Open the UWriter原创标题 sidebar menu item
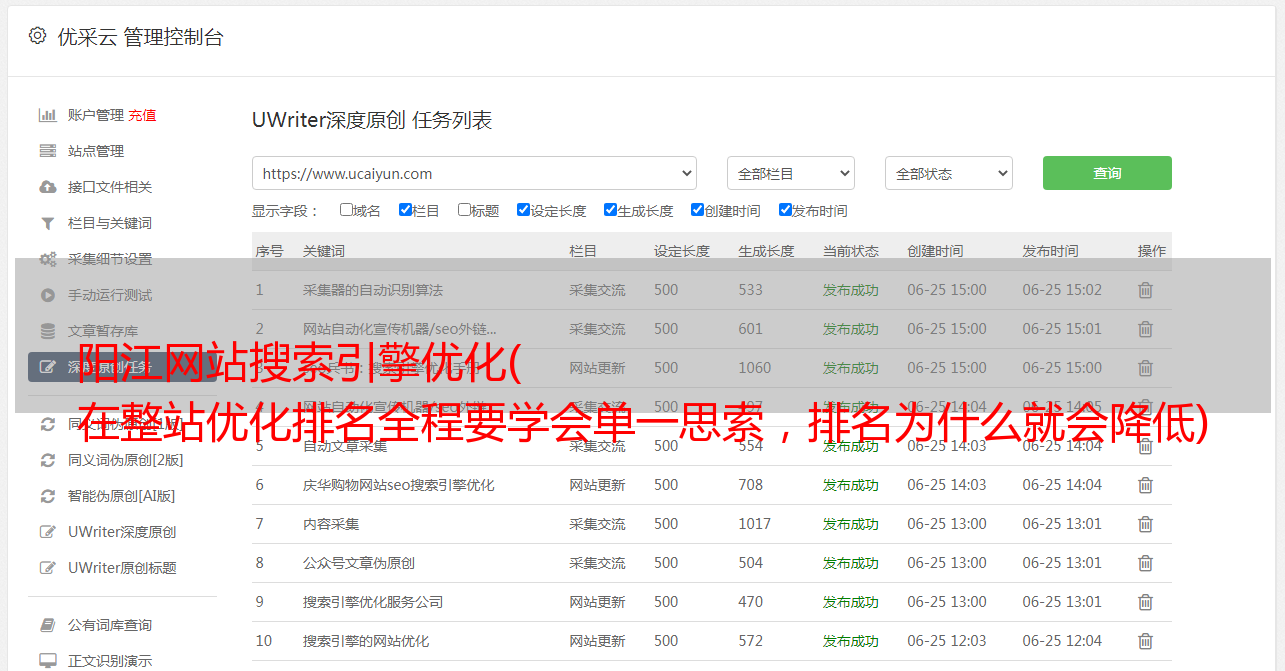 122,568
